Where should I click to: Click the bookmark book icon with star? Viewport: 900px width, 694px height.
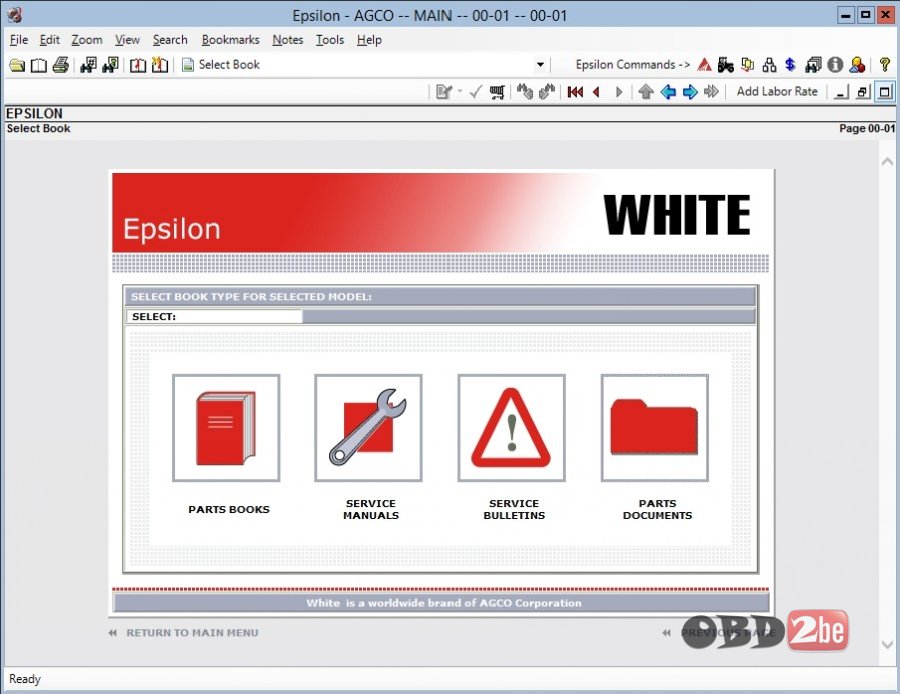160,65
